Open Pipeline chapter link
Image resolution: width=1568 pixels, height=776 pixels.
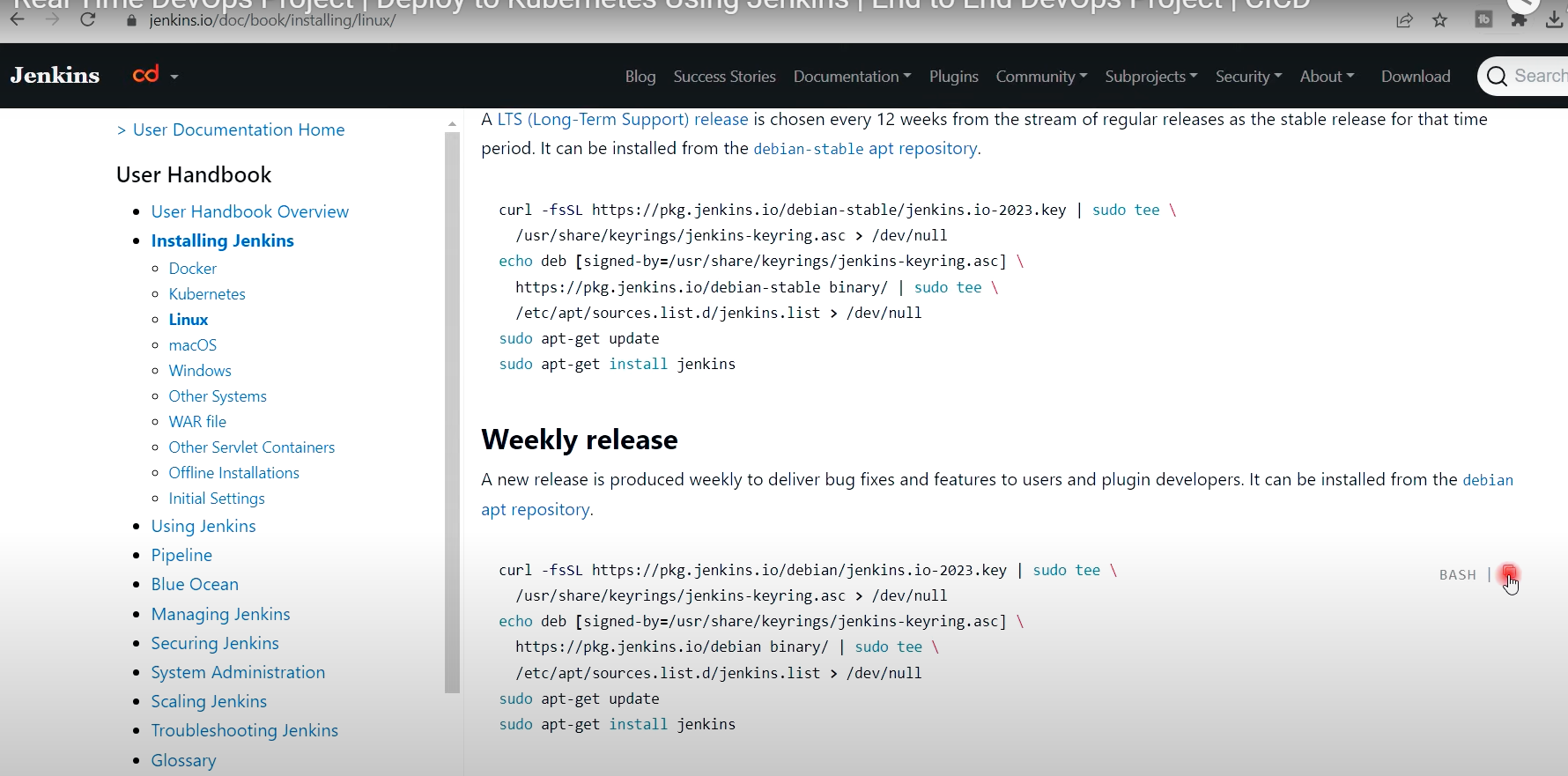(x=181, y=555)
